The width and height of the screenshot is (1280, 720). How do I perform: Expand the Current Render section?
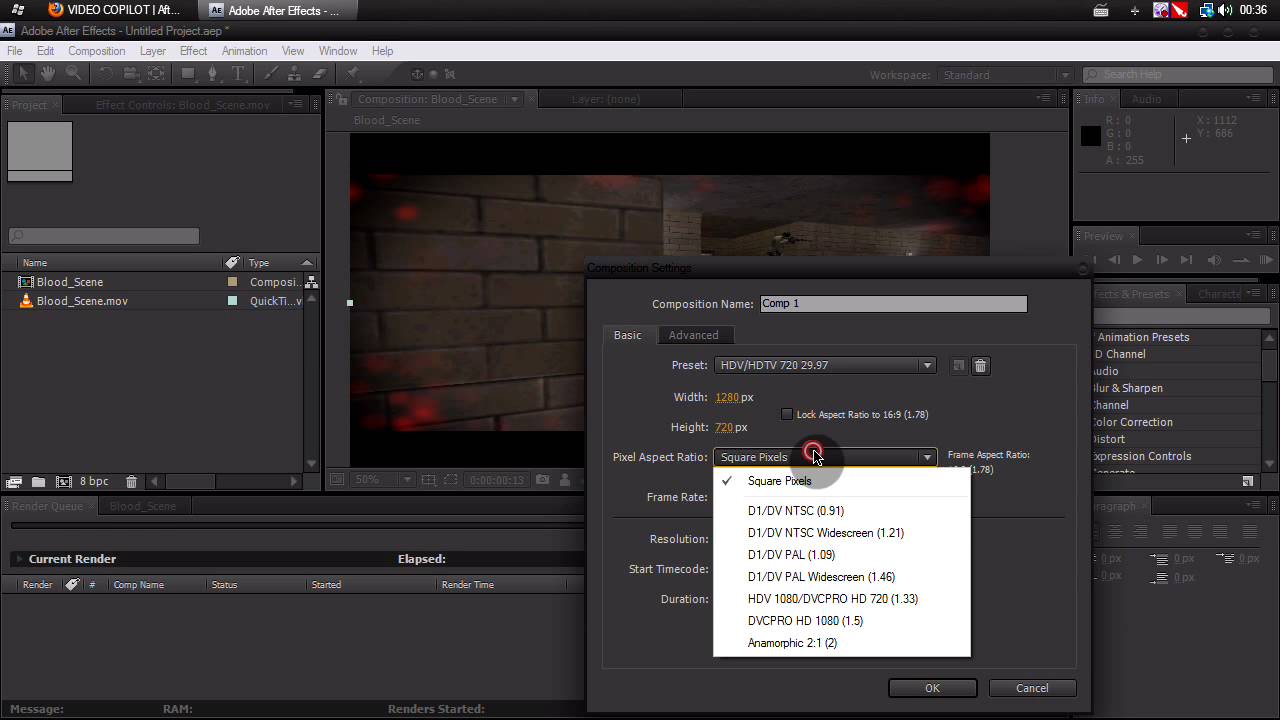tap(18, 559)
